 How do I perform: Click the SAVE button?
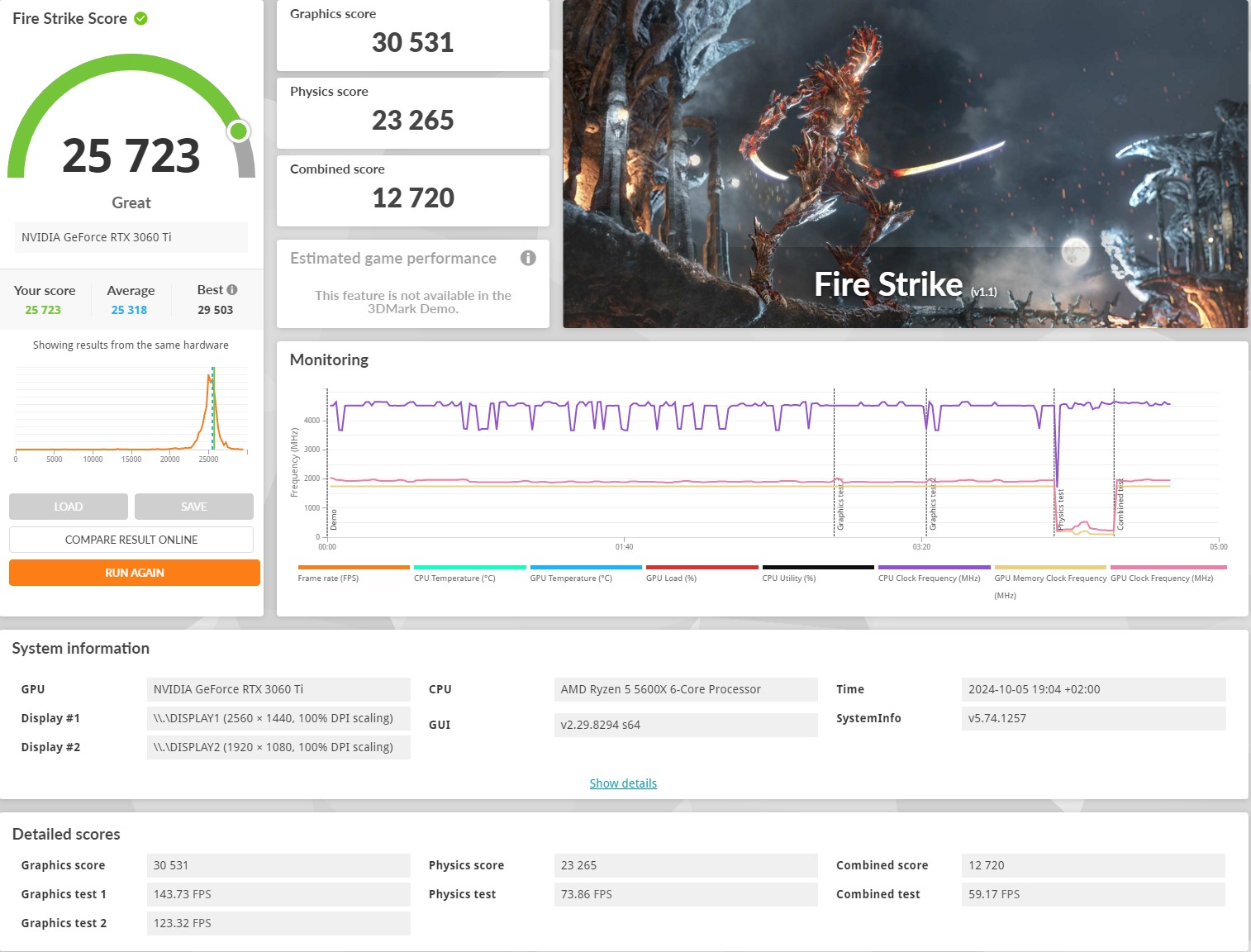coord(194,507)
